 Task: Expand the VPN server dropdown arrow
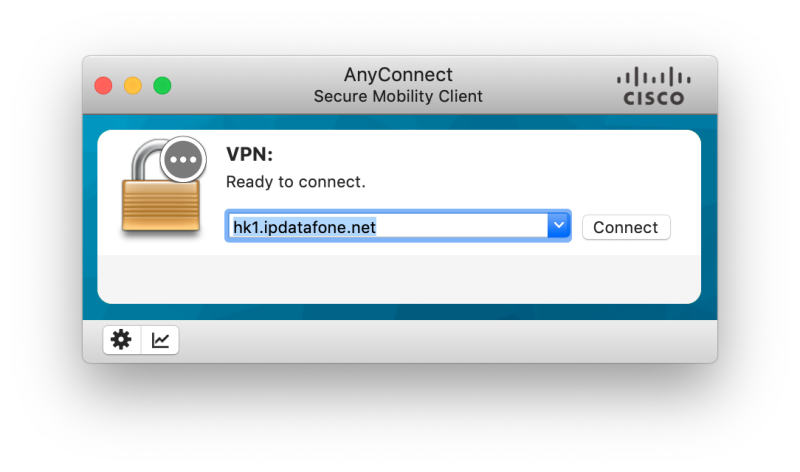coord(559,225)
